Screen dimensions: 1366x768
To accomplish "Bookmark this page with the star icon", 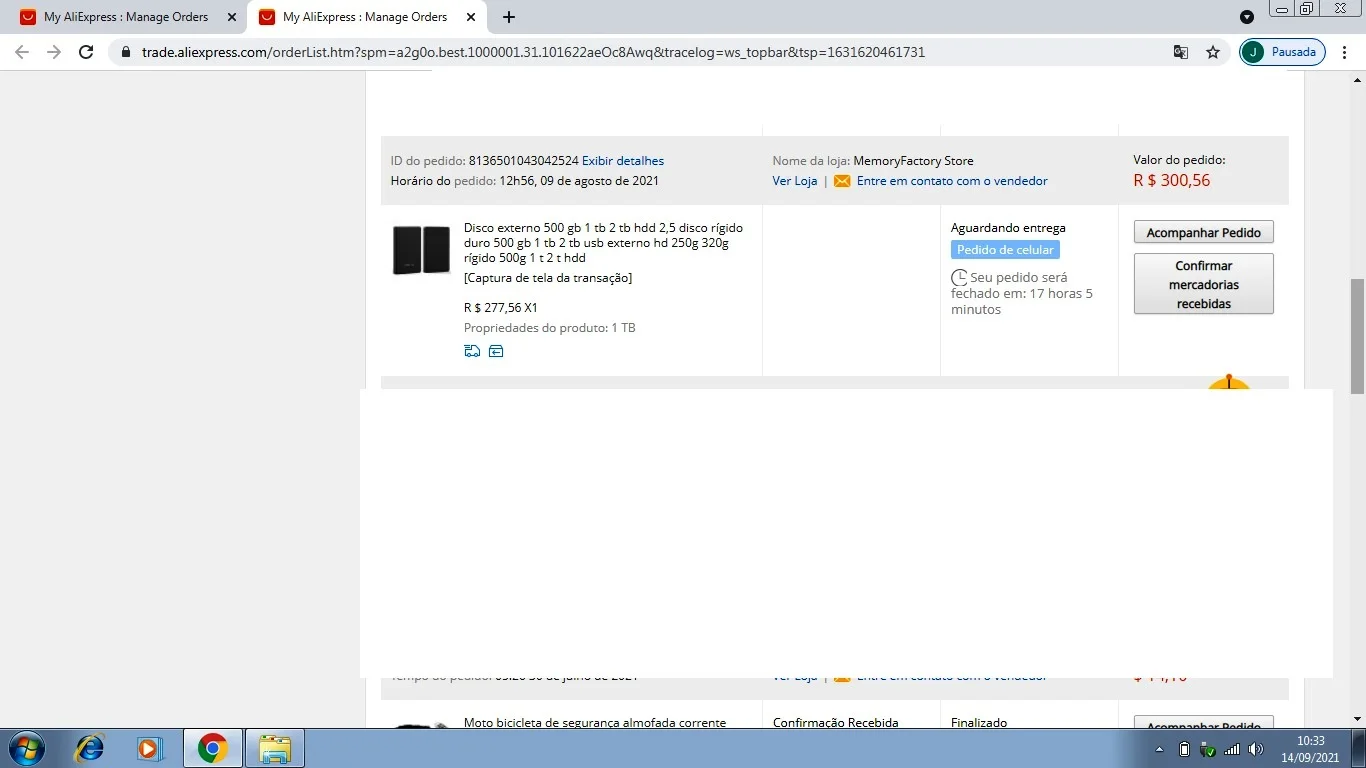I will tap(1213, 52).
